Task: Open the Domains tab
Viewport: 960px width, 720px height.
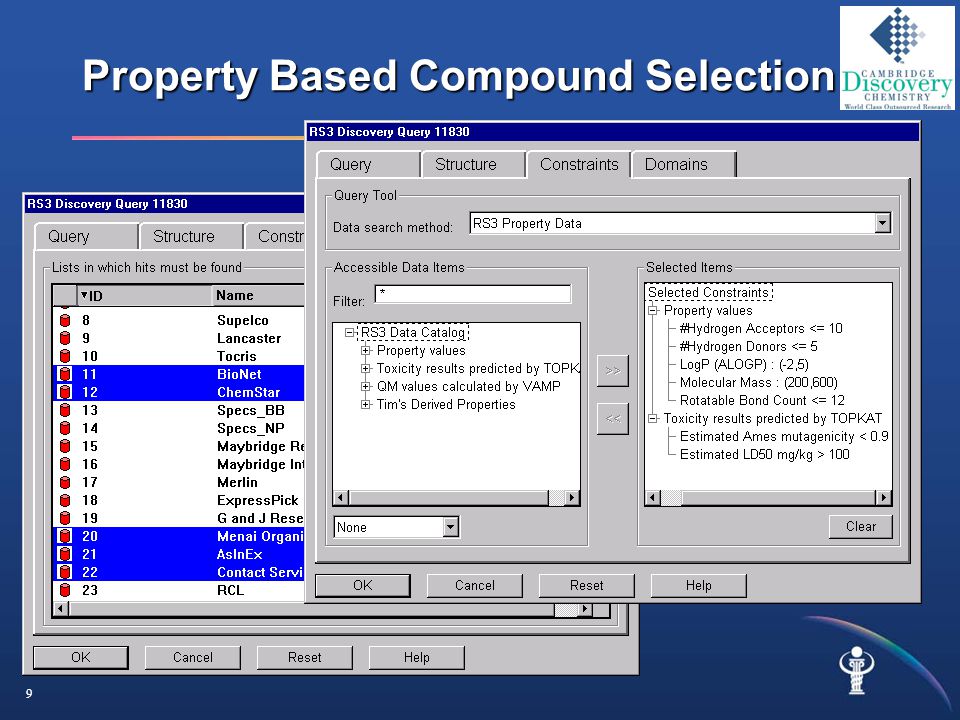Action: point(683,164)
